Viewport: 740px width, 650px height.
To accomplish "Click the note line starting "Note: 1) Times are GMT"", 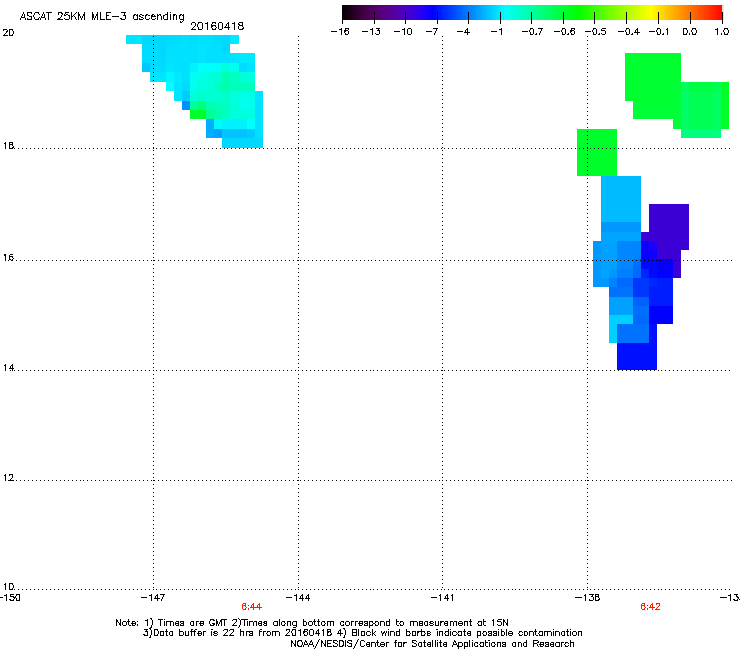I will [312, 623].
